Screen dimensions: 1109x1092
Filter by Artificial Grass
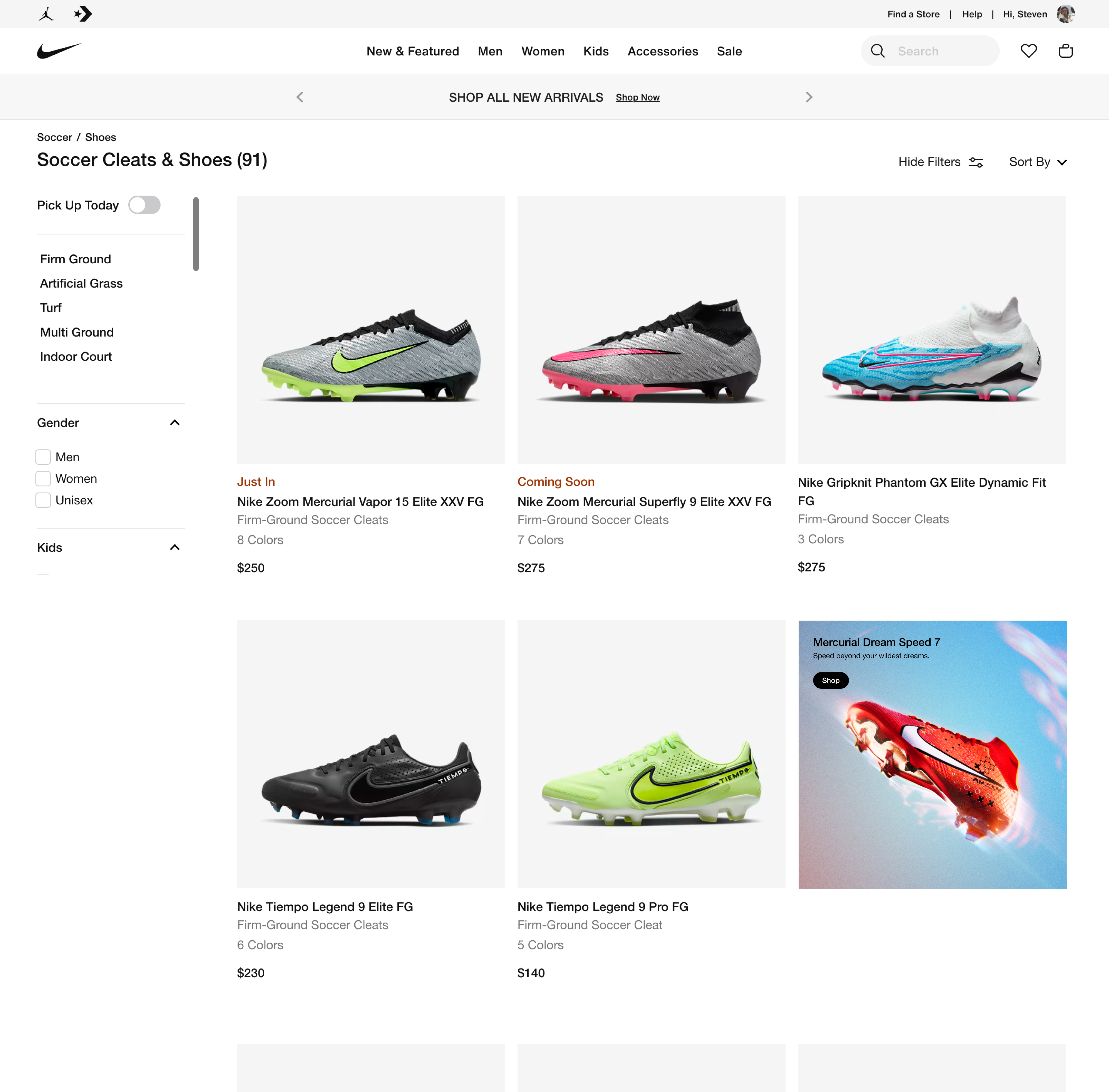coord(81,283)
